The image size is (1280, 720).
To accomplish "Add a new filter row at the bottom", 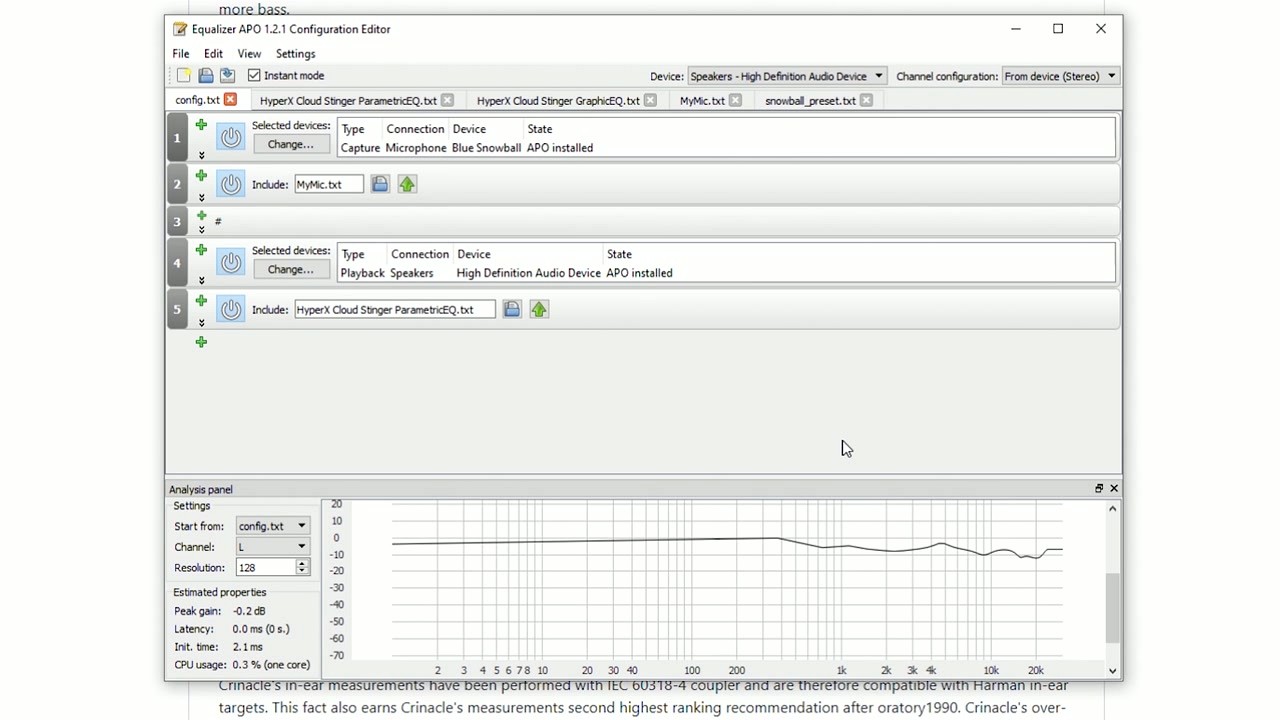I will (201, 342).
